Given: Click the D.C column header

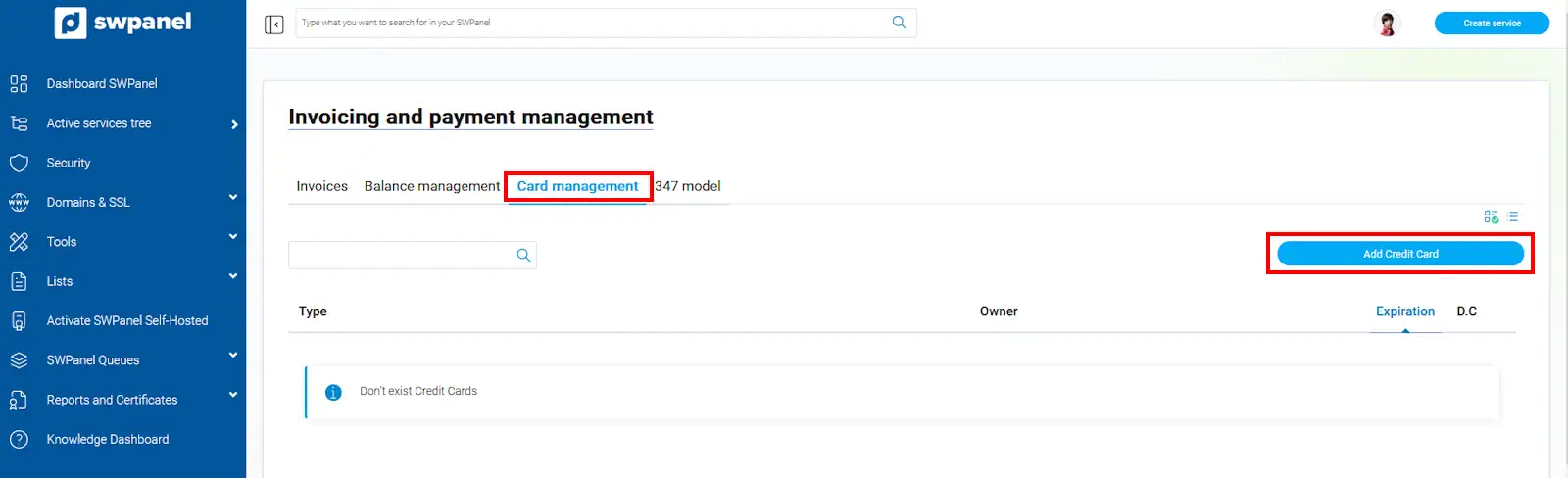Looking at the screenshot, I should pyautogui.click(x=1467, y=311).
